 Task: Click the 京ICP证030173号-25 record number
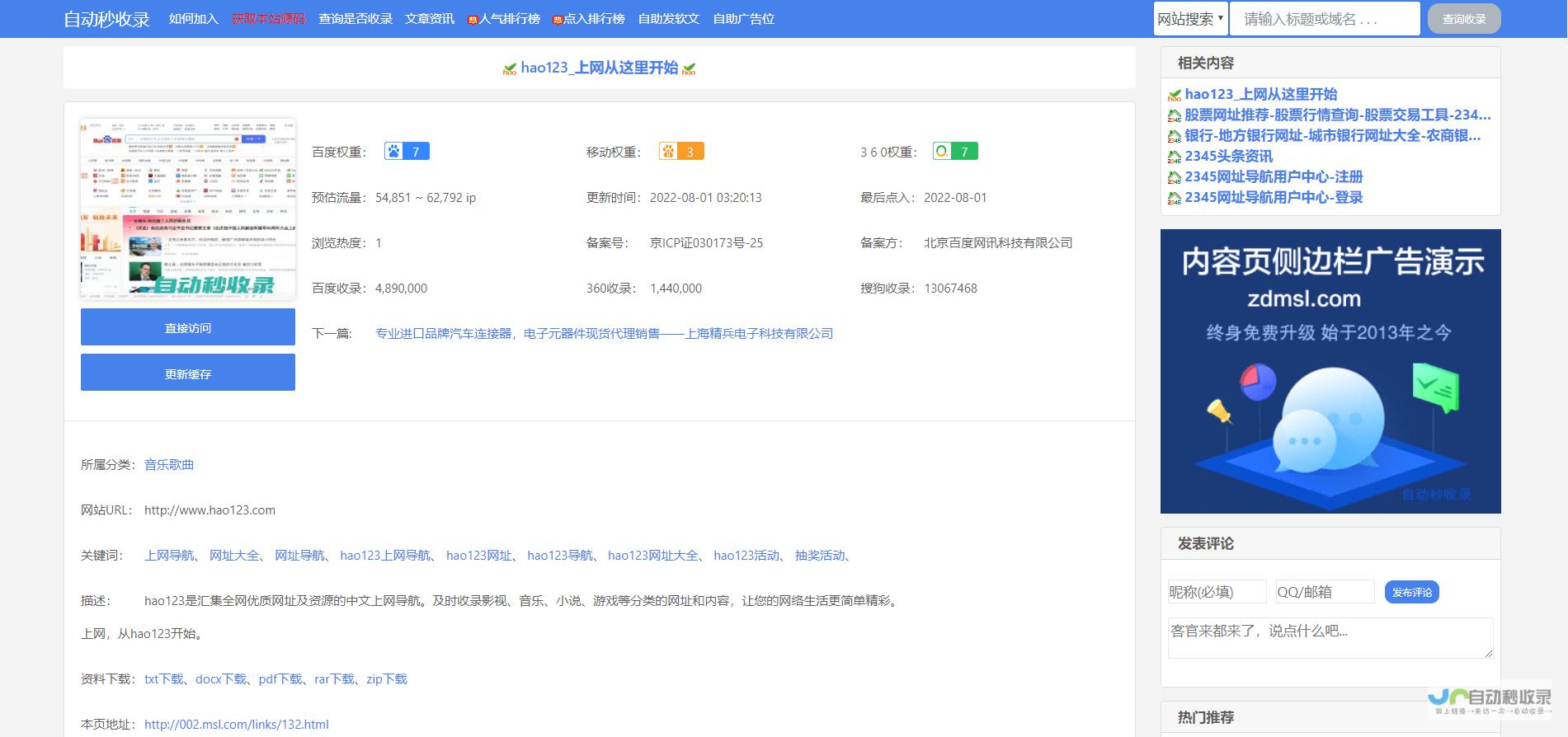point(706,243)
